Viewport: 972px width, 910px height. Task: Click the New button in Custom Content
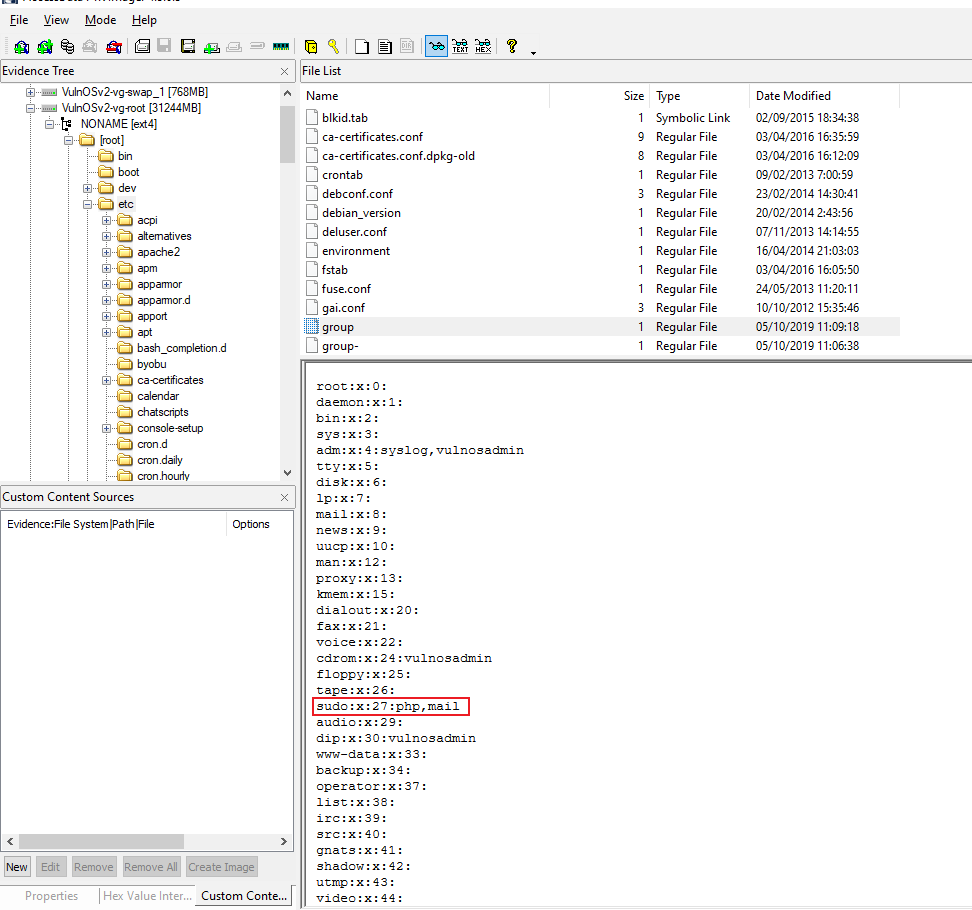point(17,867)
